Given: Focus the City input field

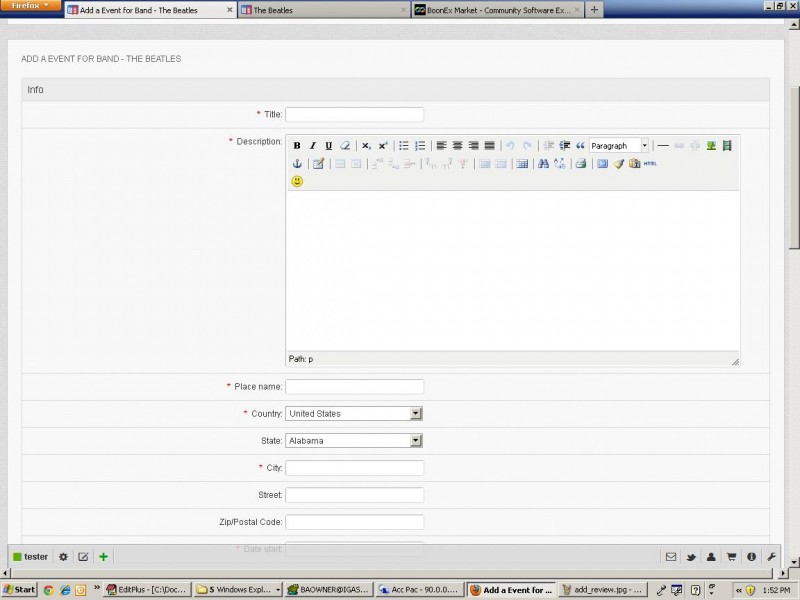Looking at the screenshot, I should (355, 467).
